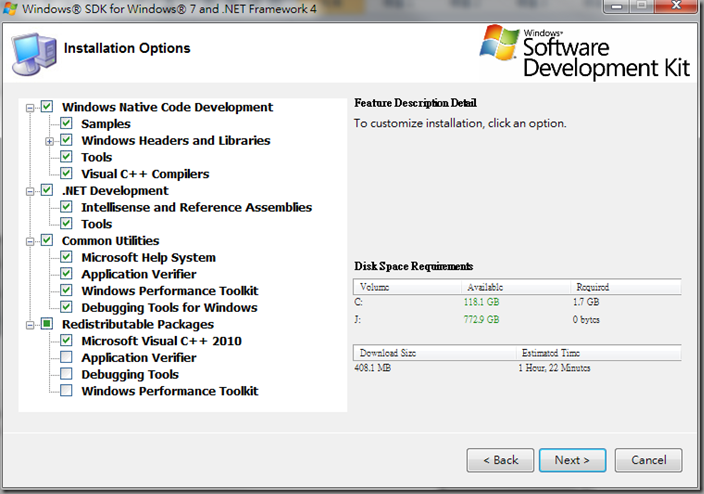Click the Back button
704x494 pixels.
point(500,460)
